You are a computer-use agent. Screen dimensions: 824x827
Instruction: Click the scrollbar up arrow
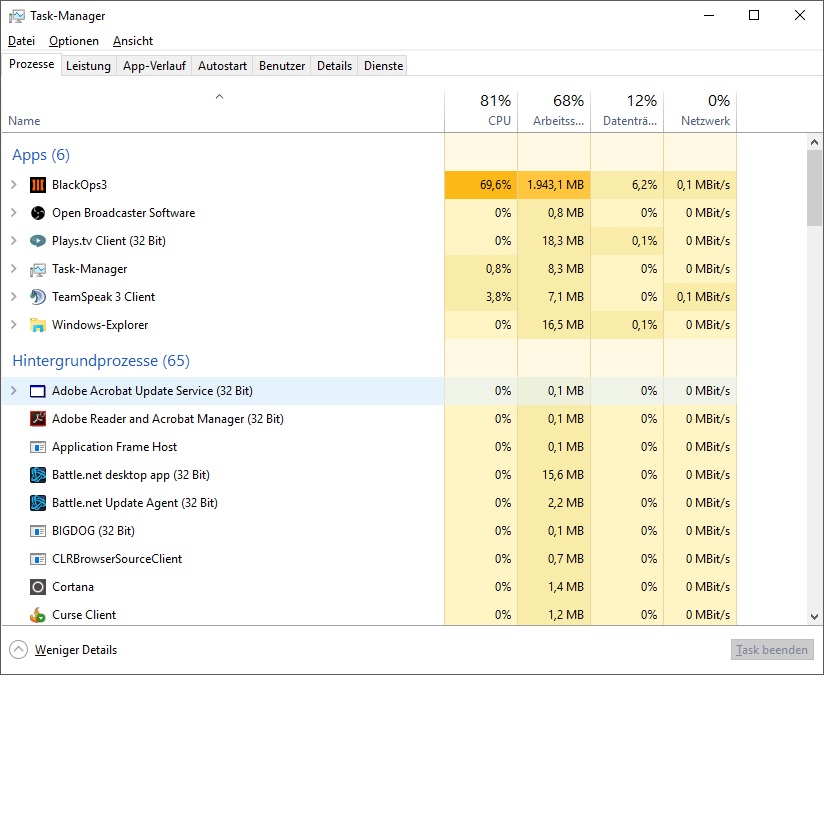[x=814, y=142]
